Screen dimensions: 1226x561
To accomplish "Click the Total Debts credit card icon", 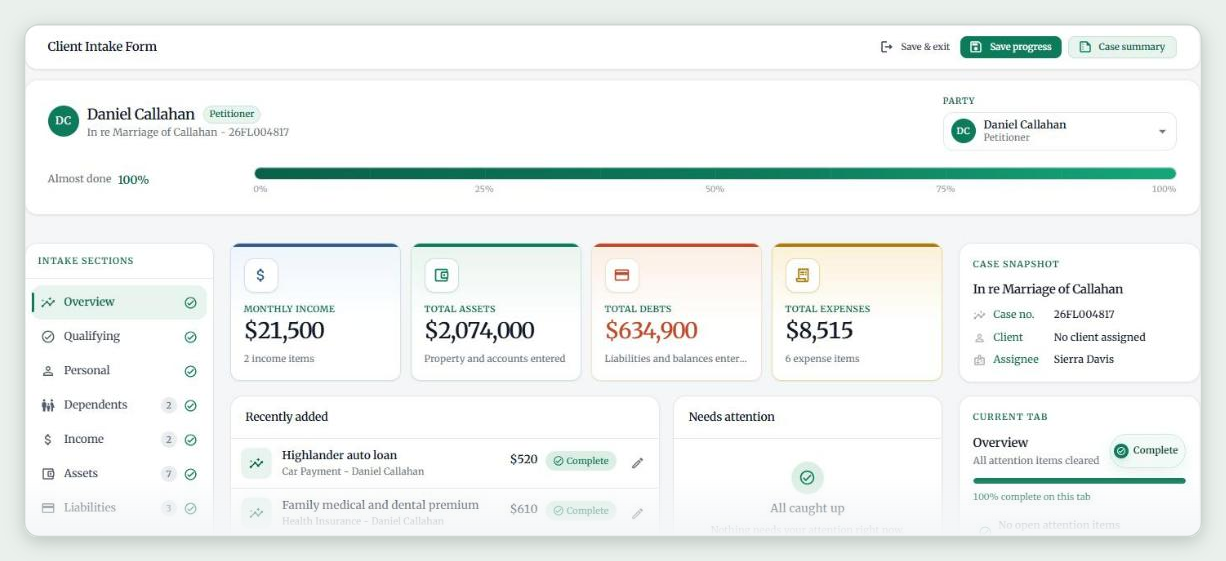I will [x=621, y=275].
